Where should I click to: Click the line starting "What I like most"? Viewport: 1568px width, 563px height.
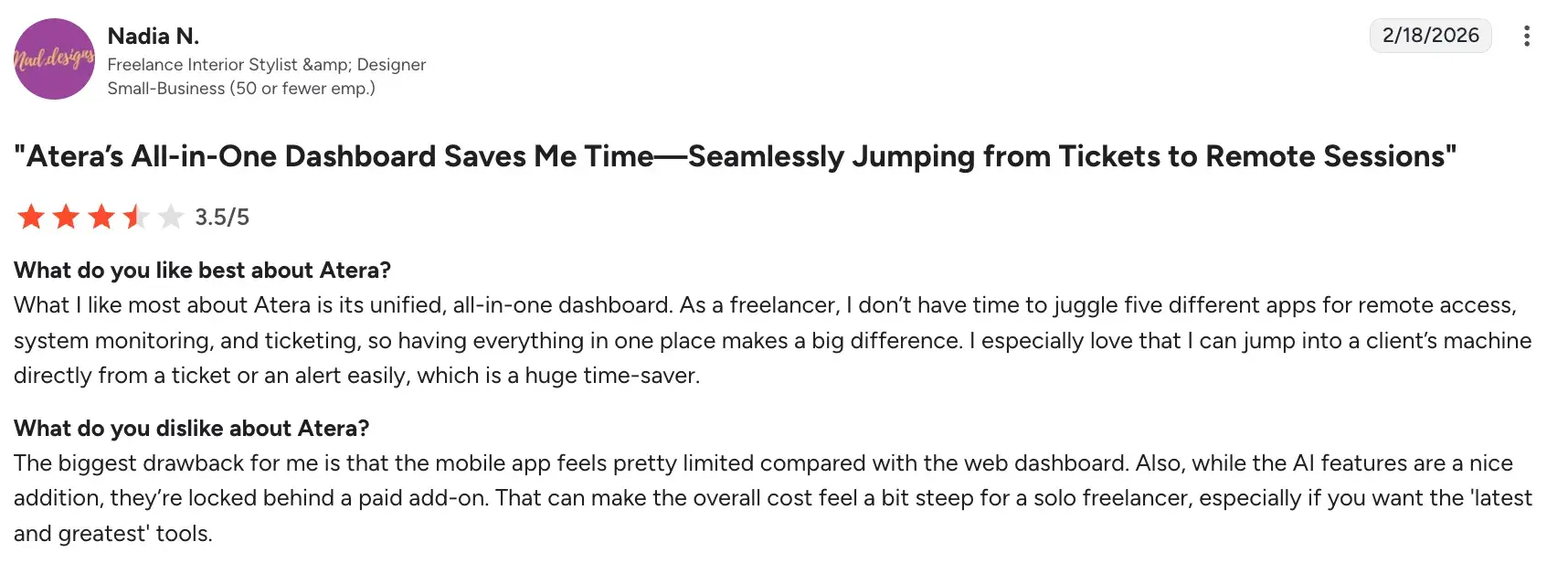pyautogui.click(x=764, y=304)
